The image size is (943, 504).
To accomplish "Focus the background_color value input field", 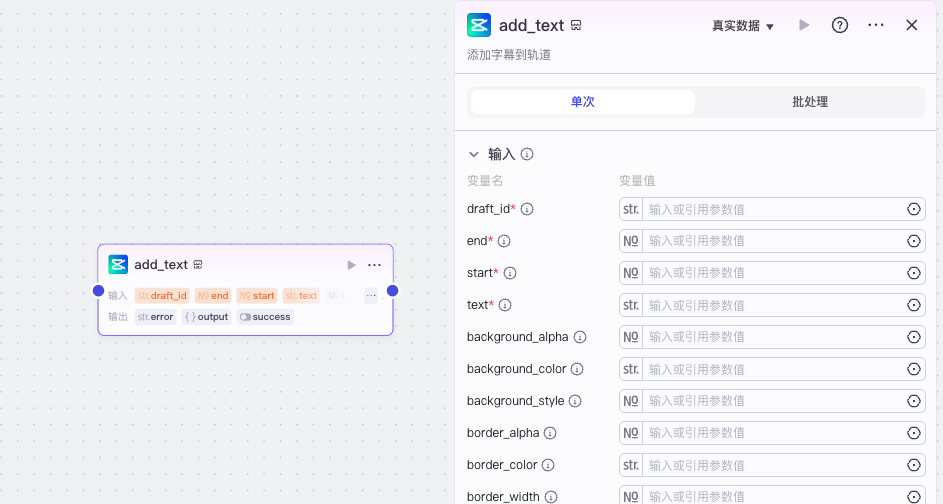I will [x=772, y=369].
